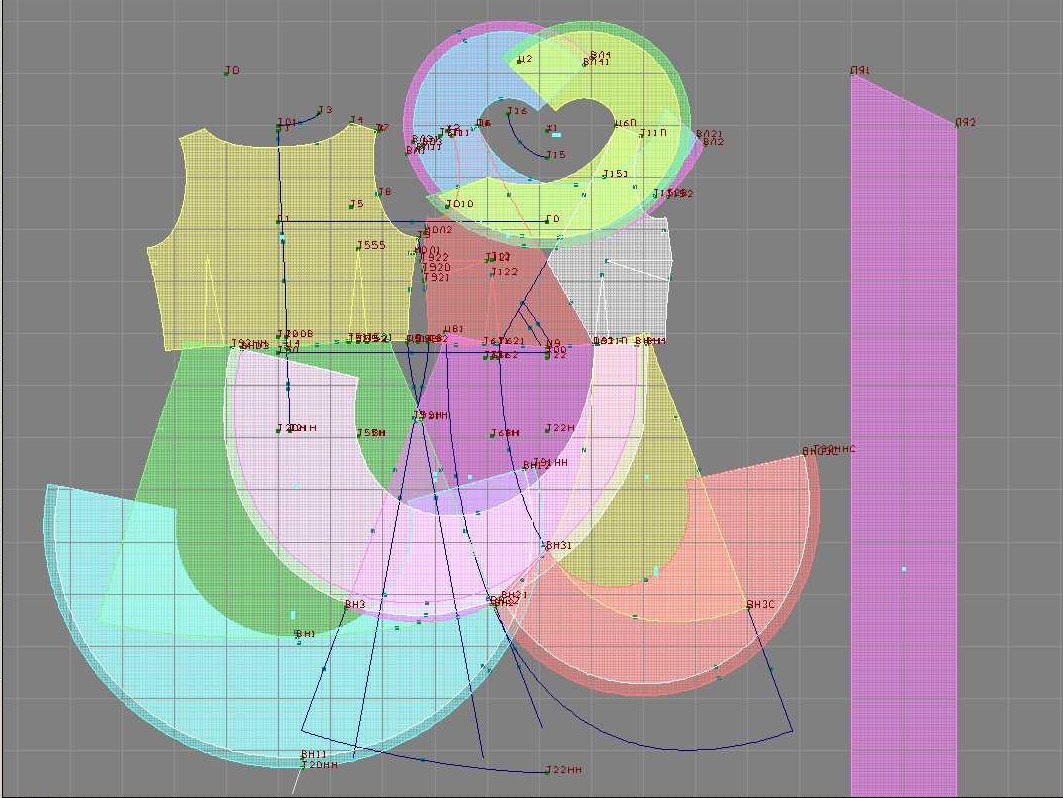Click point T151 on yellow ring
Viewport: 1063px width, 798px height.
click(x=605, y=175)
